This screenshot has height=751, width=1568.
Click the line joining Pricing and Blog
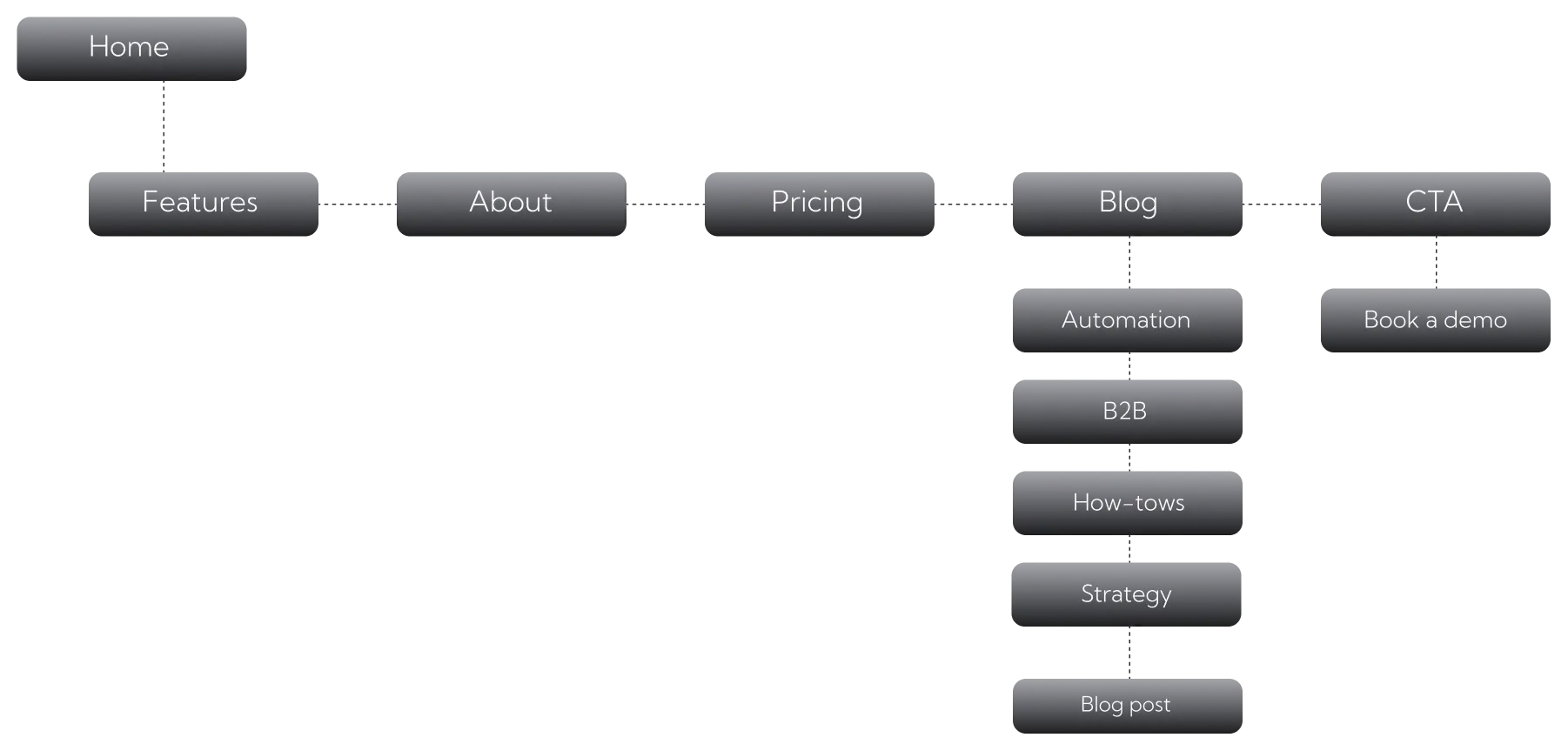click(x=974, y=205)
